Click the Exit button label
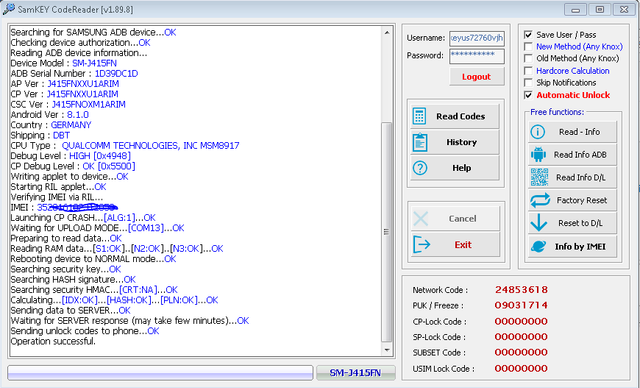 [463, 244]
